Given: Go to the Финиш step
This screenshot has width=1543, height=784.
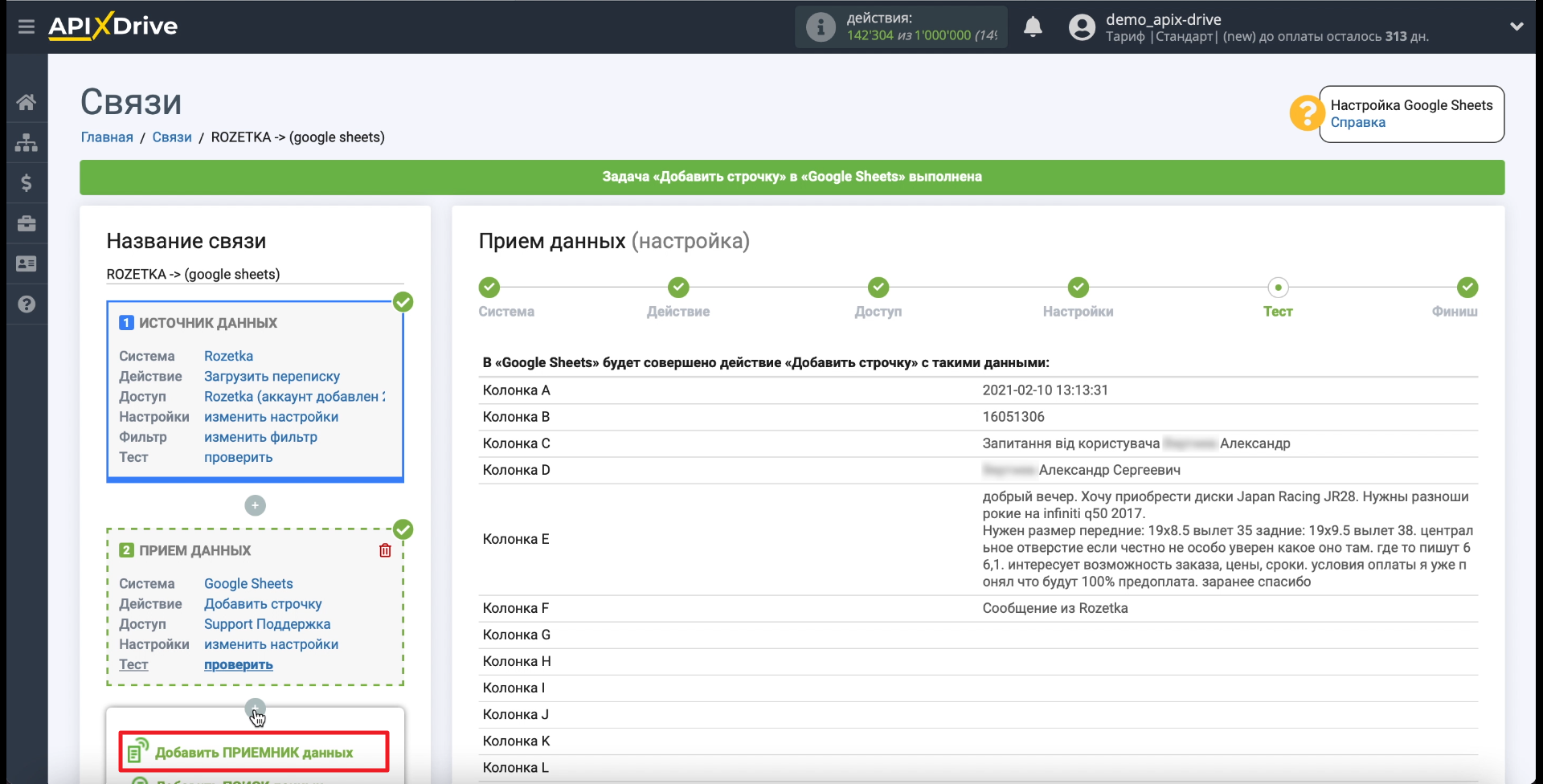Looking at the screenshot, I should 1467,288.
